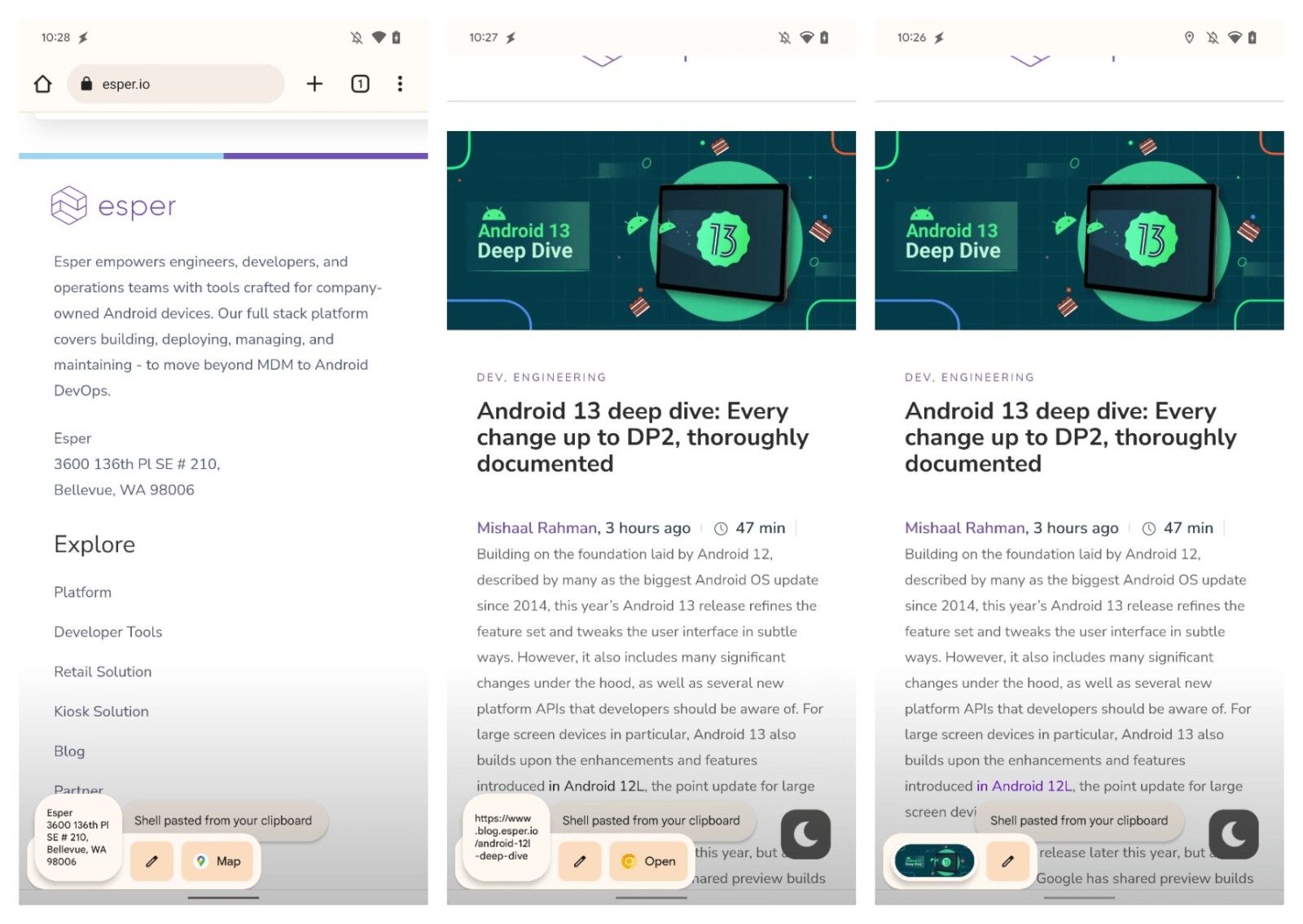Edit clipboard text in left screen
Screen dimensions: 1303x924
[151, 861]
